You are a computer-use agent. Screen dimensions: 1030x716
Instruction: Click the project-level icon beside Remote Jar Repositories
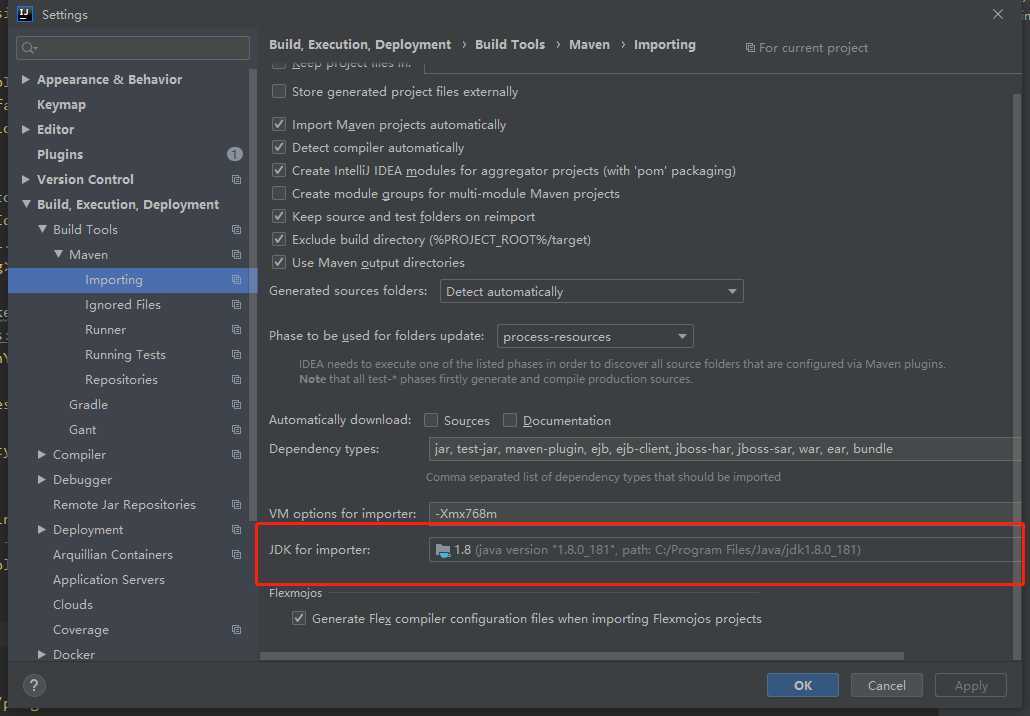(x=236, y=504)
